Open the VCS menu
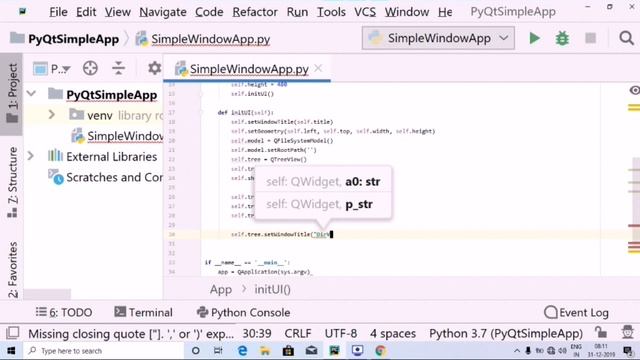Image resolution: width=640 pixels, height=360 pixels. (x=365, y=12)
